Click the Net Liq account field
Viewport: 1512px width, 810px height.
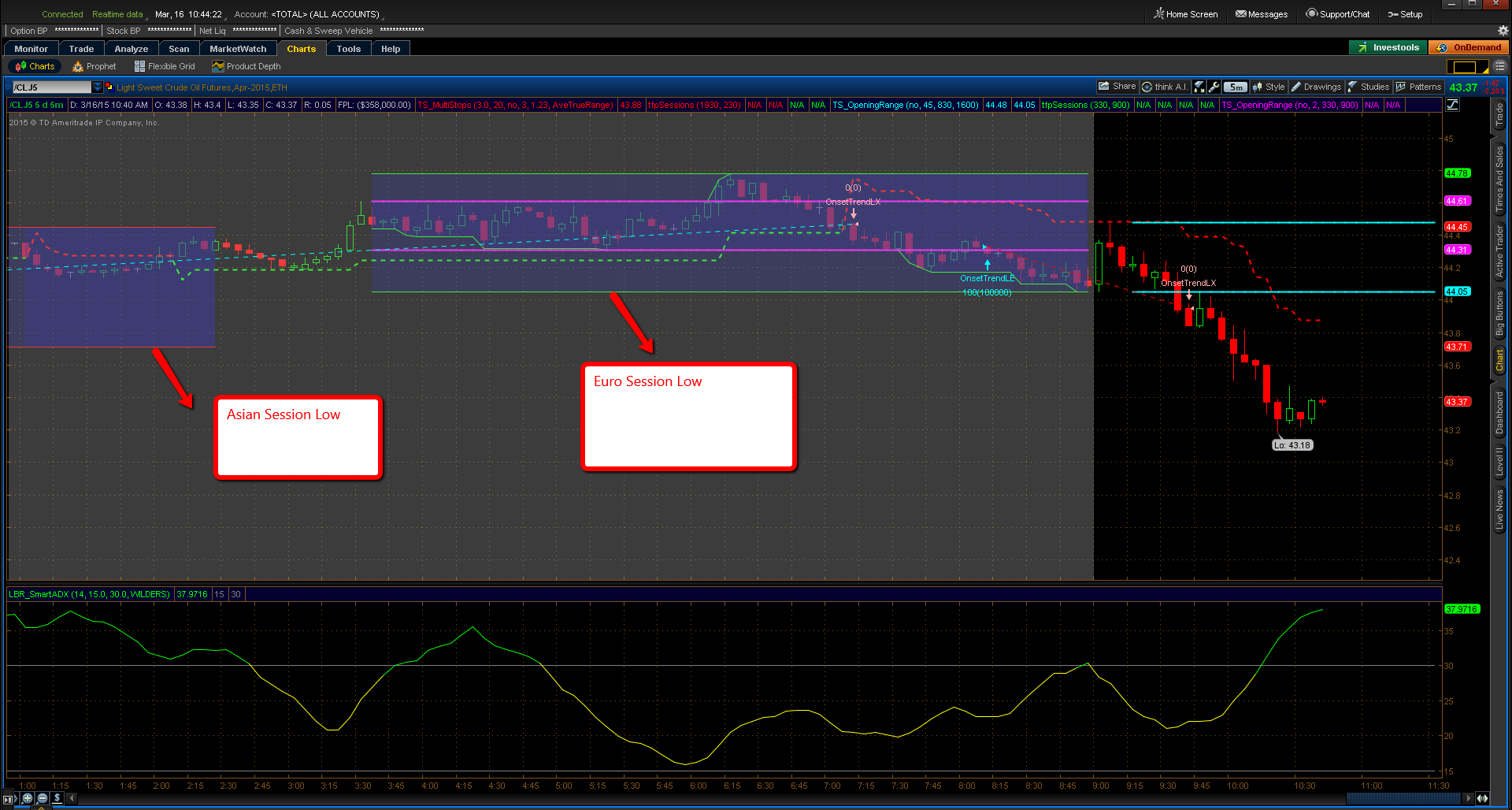click(237, 31)
